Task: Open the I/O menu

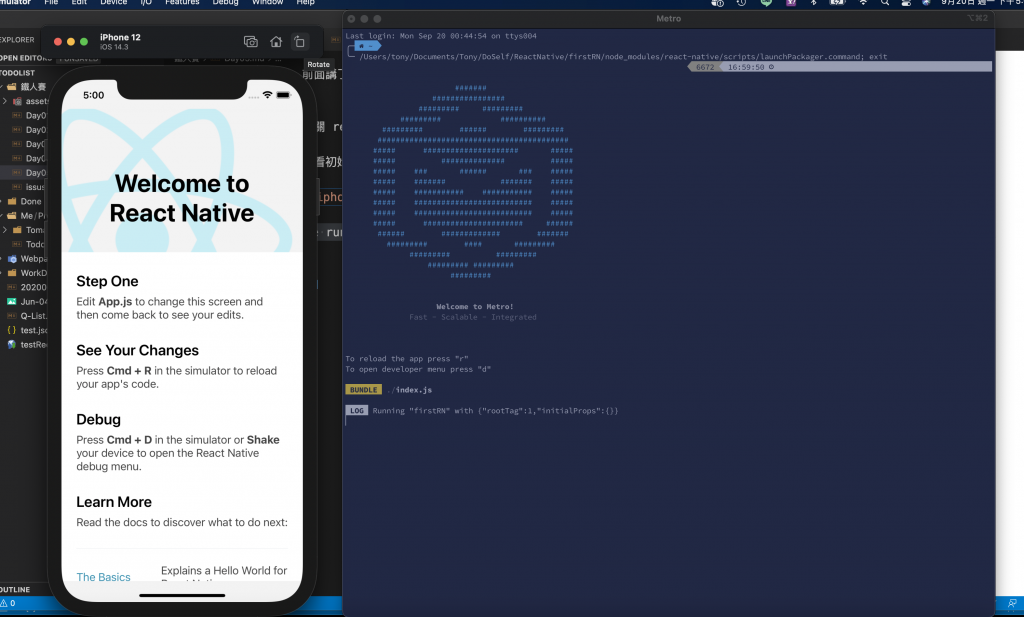Action: click(x=146, y=3)
